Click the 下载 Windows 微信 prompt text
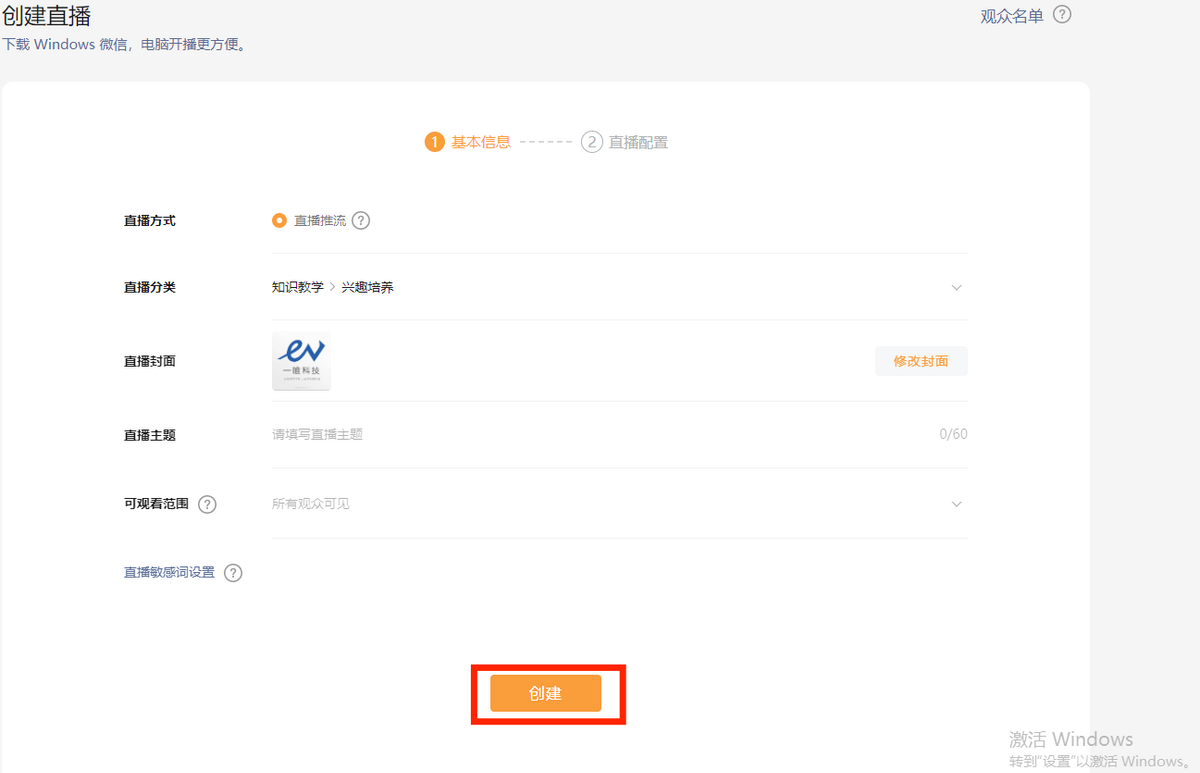Screen dimensions: 1200x773 click(124, 45)
